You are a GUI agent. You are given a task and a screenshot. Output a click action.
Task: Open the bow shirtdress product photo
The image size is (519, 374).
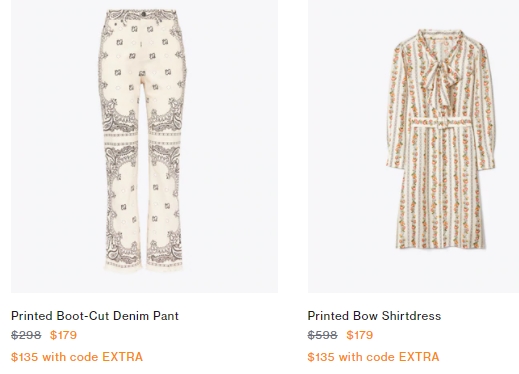click(x=413, y=146)
